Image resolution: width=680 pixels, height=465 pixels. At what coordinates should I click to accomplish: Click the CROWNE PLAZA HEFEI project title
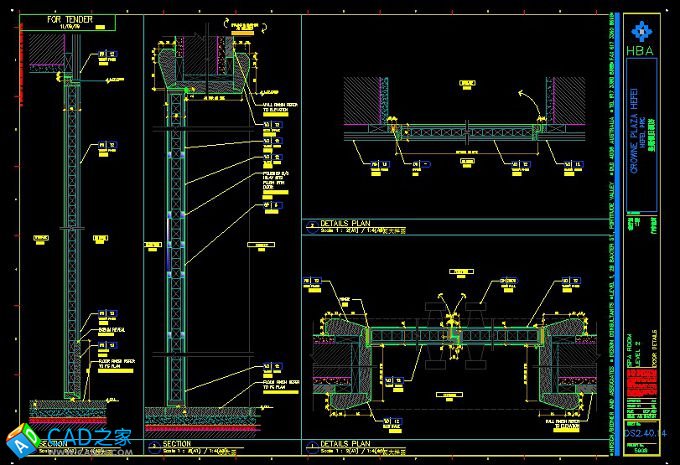(x=635, y=103)
